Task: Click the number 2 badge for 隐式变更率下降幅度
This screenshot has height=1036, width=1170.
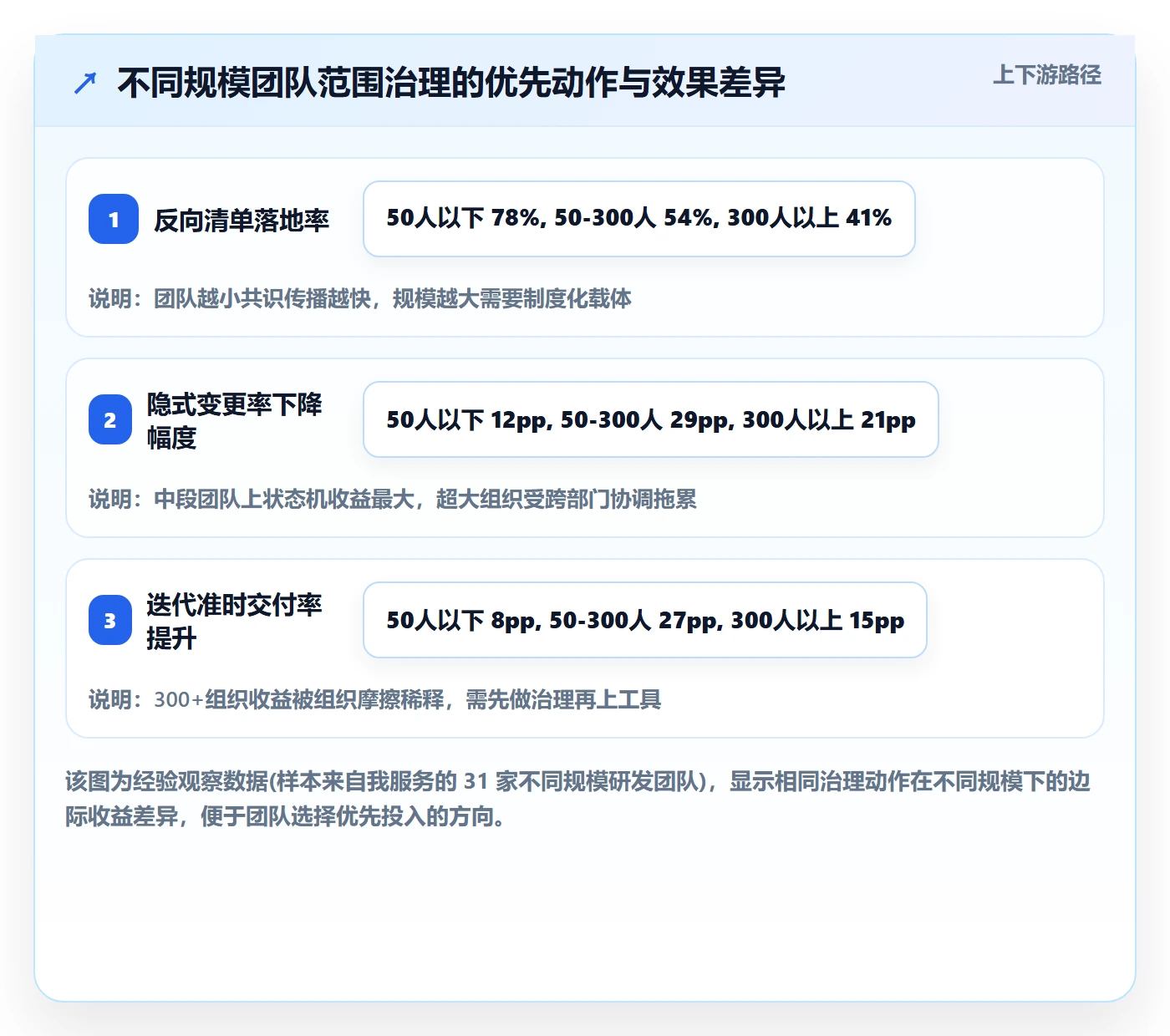Action: (110, 419)
